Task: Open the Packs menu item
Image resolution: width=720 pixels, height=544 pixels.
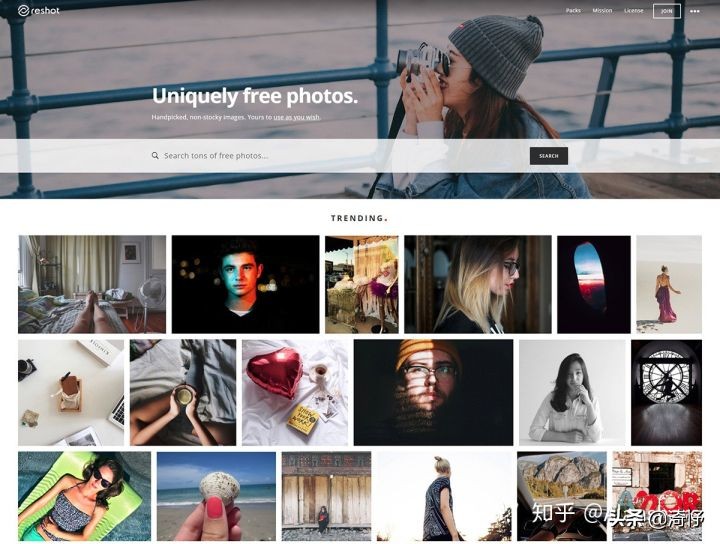Action: point(573,11)
